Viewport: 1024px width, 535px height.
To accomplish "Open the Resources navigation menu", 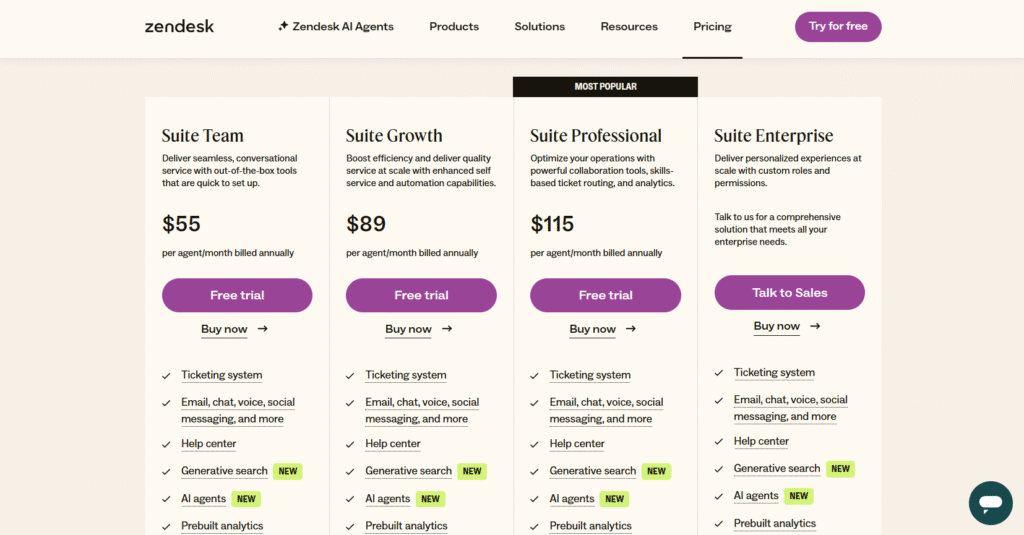I will 629,27.
